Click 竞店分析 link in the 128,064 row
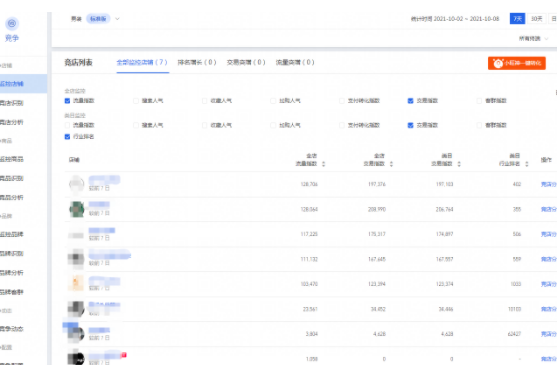557x365 pixels. (x=548, y=209)
